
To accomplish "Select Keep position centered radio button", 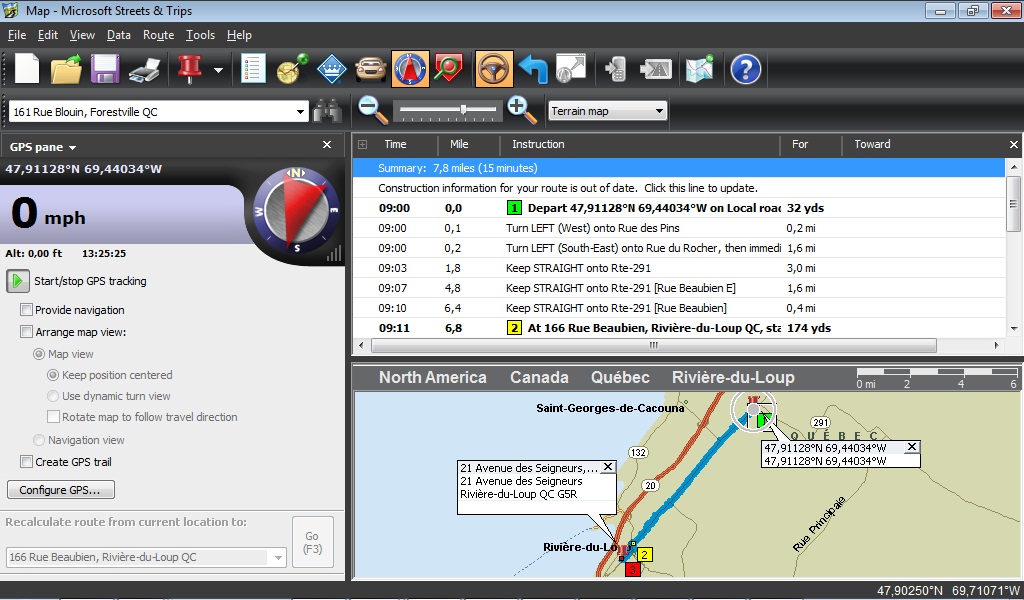I will [53, 375].
